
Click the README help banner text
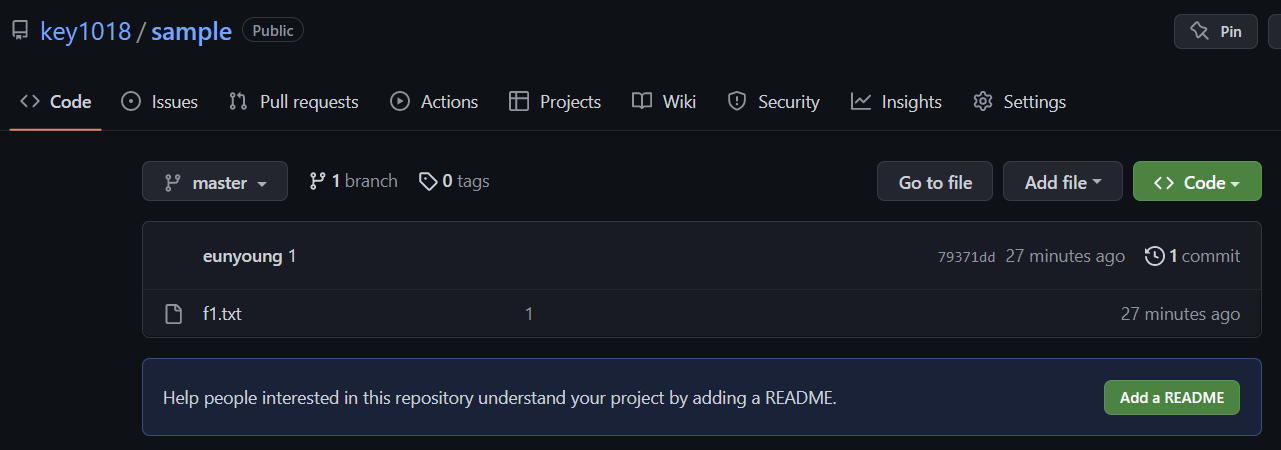[500, 398]
